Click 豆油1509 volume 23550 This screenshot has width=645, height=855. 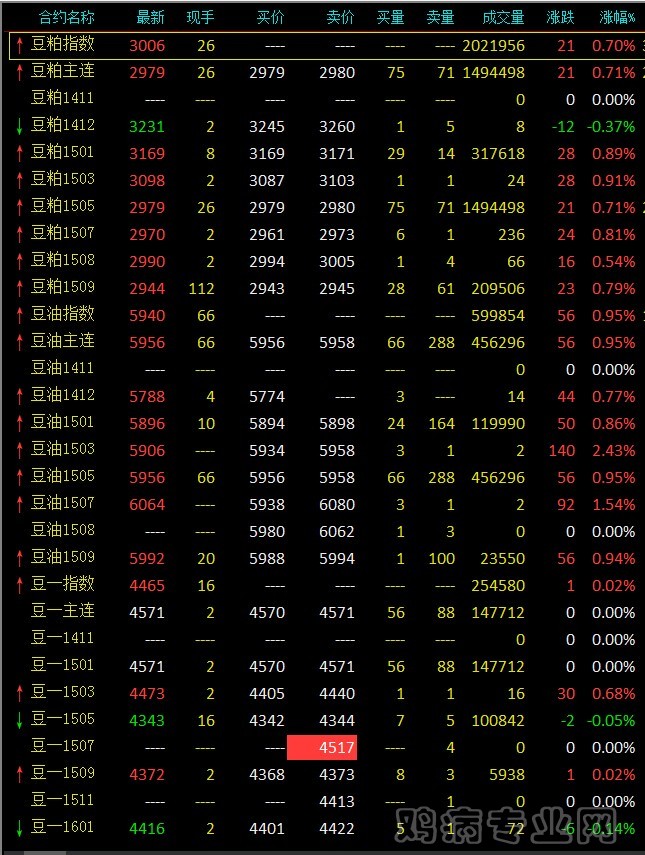[502, 558]
